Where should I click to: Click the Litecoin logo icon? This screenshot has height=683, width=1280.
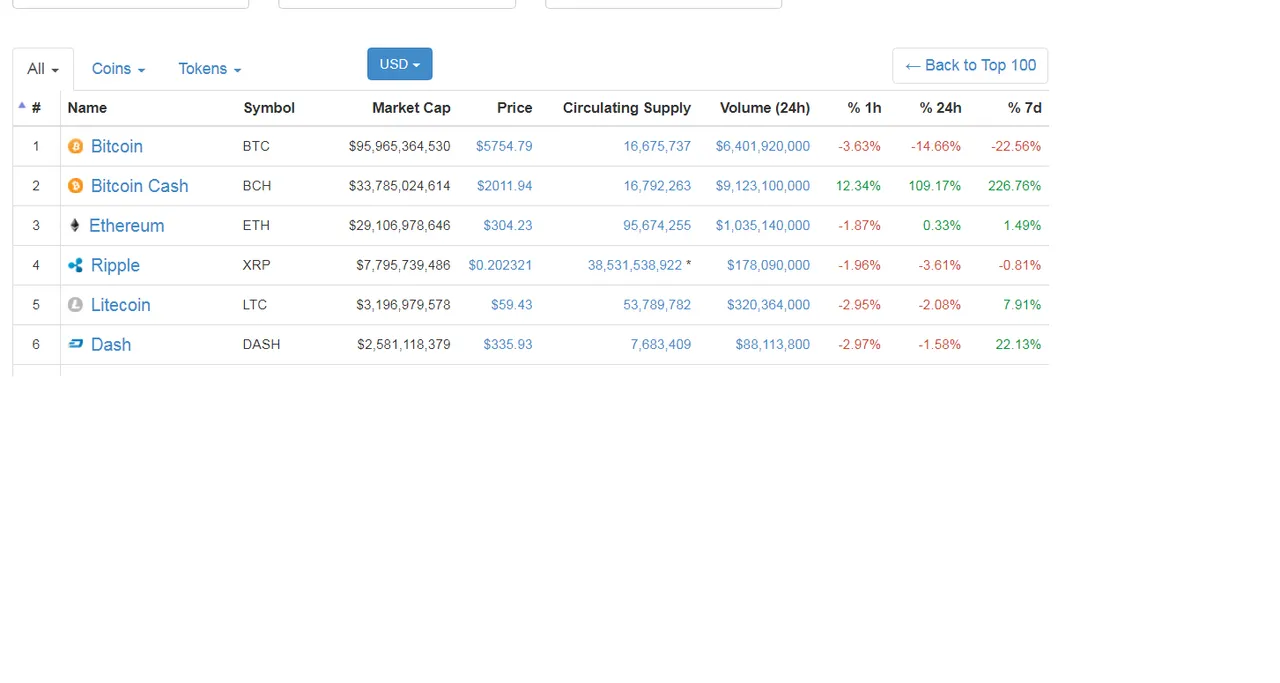(x=75, y=305)
